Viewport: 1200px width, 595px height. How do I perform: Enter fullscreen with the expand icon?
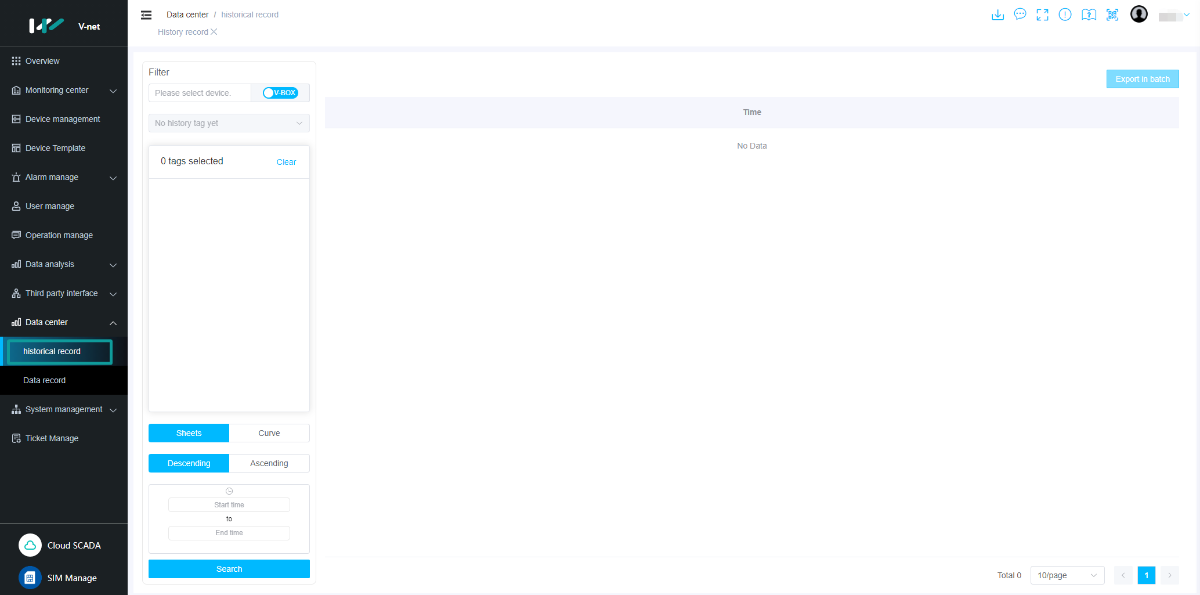pyautogui.click(x=1042, y=15)
